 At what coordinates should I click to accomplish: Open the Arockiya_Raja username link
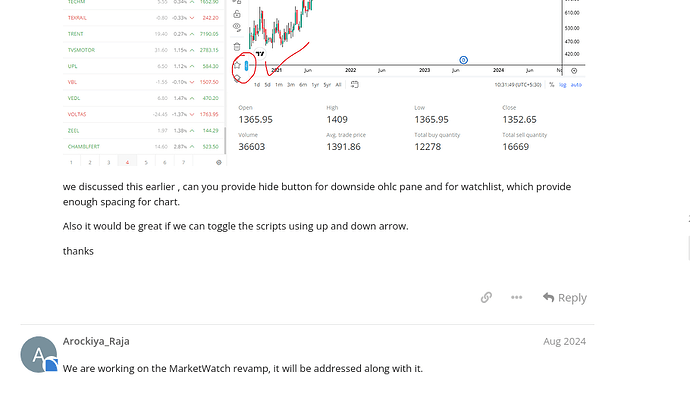96,341
